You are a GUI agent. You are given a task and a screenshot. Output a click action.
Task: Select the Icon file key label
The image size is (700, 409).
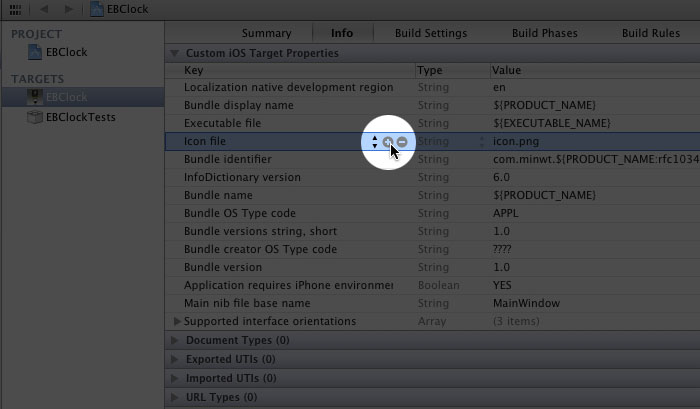[x=205, y=142]
